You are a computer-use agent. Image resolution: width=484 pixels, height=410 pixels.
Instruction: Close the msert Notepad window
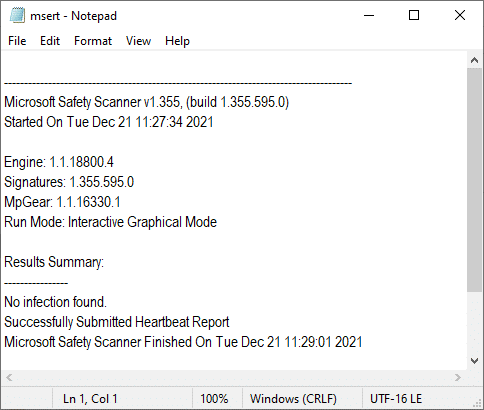[x=460, y=15]
